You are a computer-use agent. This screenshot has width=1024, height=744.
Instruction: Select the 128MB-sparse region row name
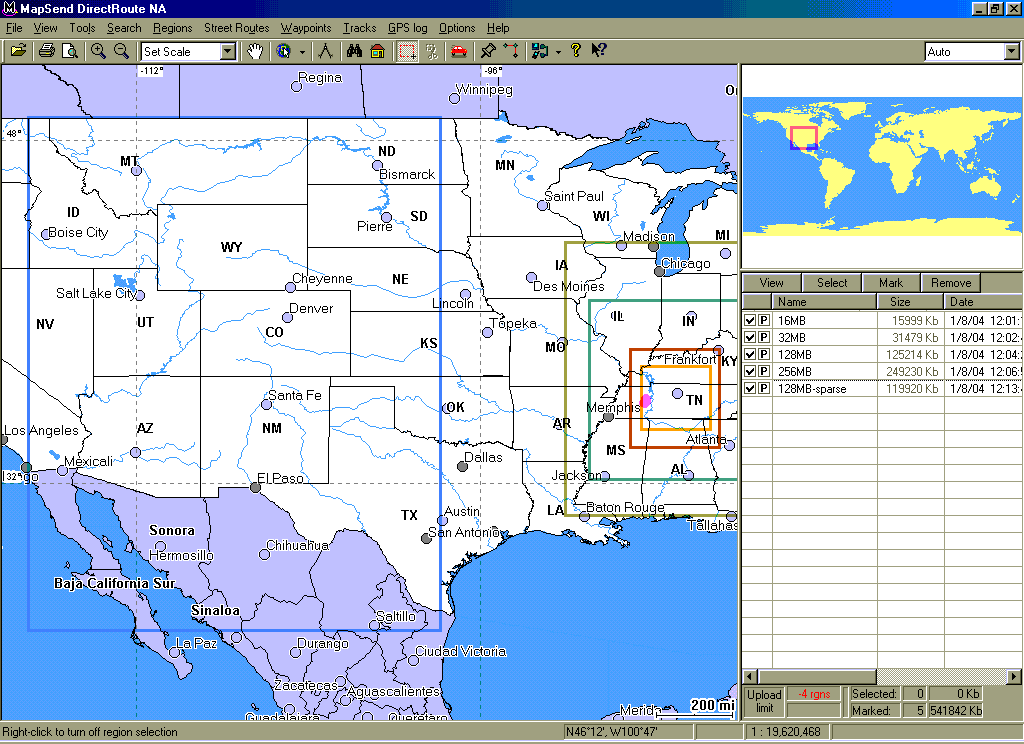tap(812, 389)
